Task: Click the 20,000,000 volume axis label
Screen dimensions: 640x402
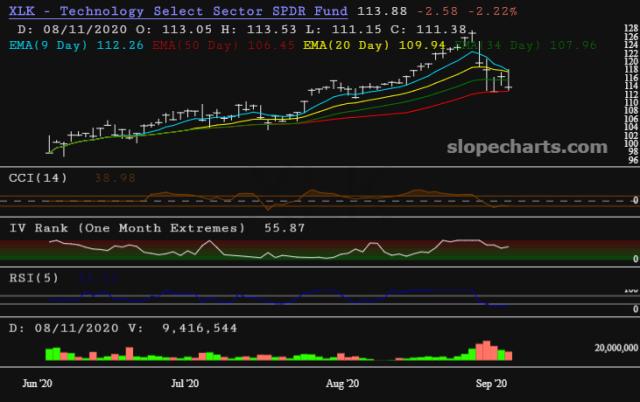Action: [x=616, y=348]
